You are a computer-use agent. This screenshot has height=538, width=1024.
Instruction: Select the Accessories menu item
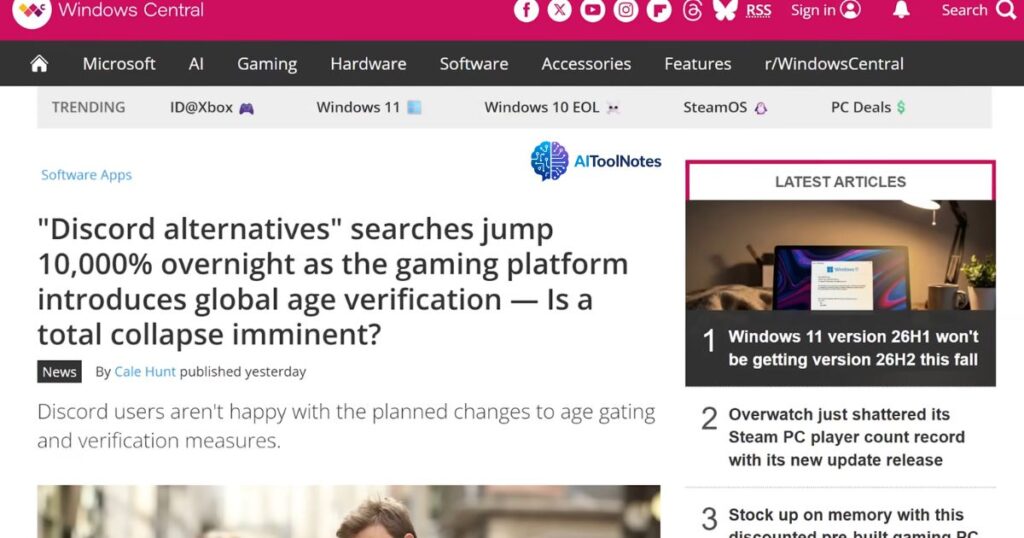(x=586, y=63)
